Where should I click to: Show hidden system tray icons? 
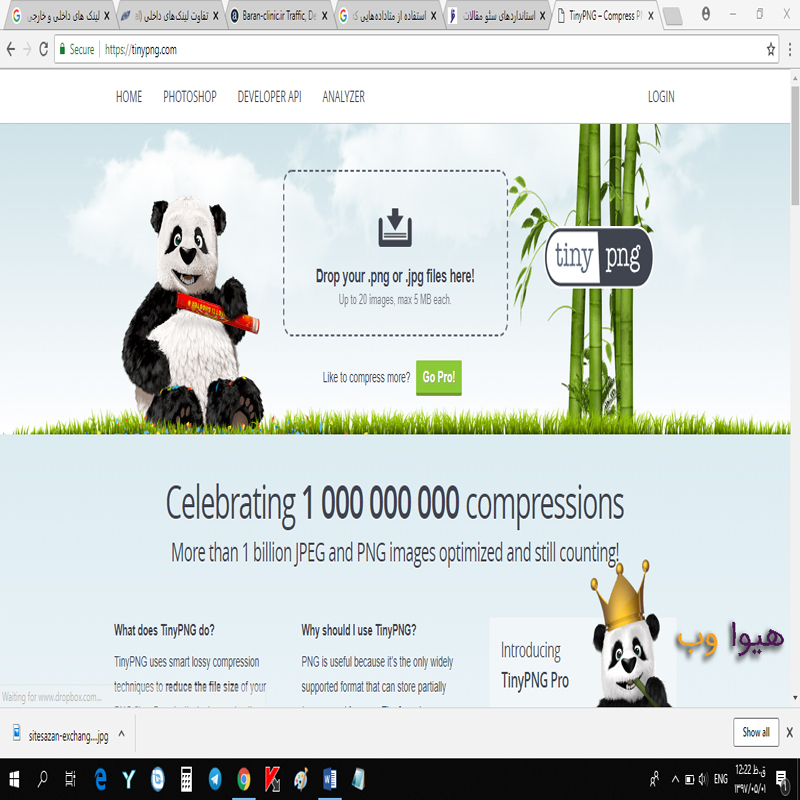(675, 779)
